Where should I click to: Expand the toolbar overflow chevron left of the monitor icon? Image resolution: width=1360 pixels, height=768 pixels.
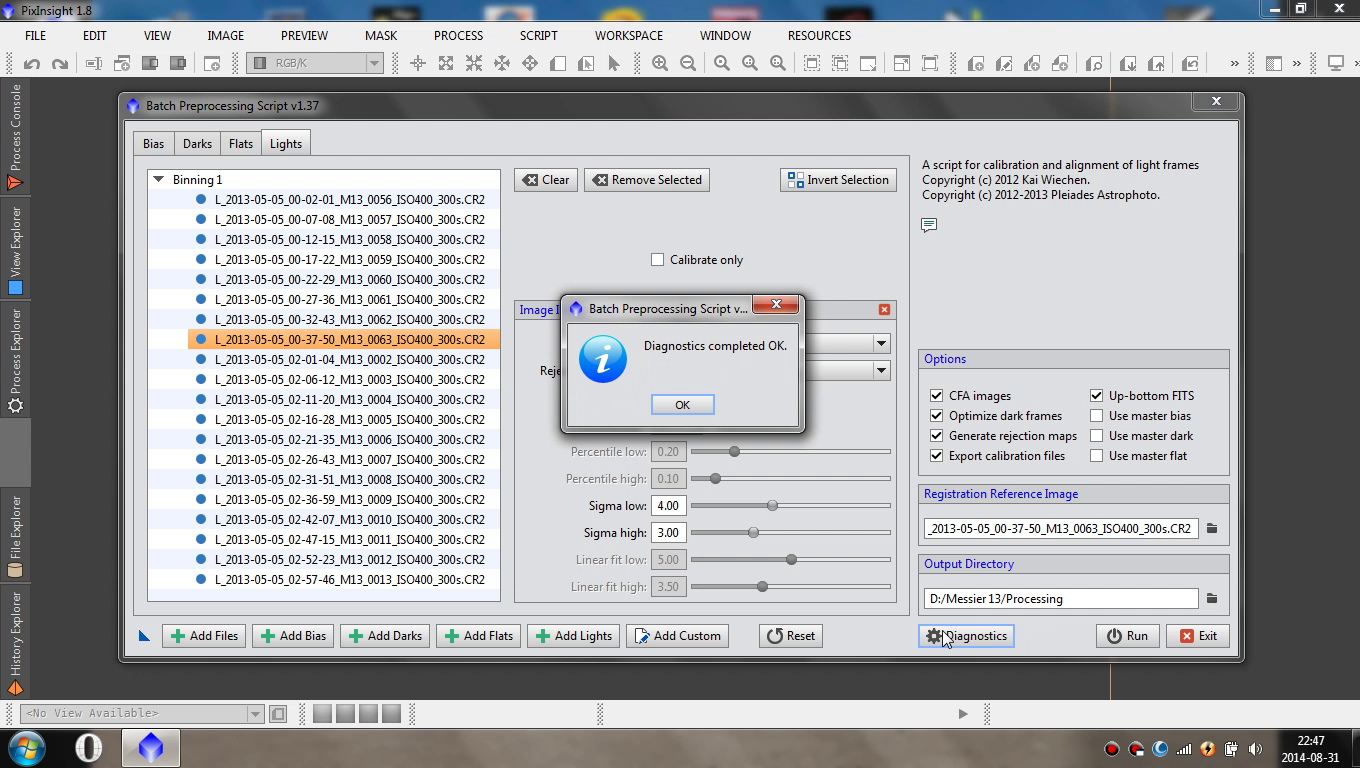(1296, 63)
